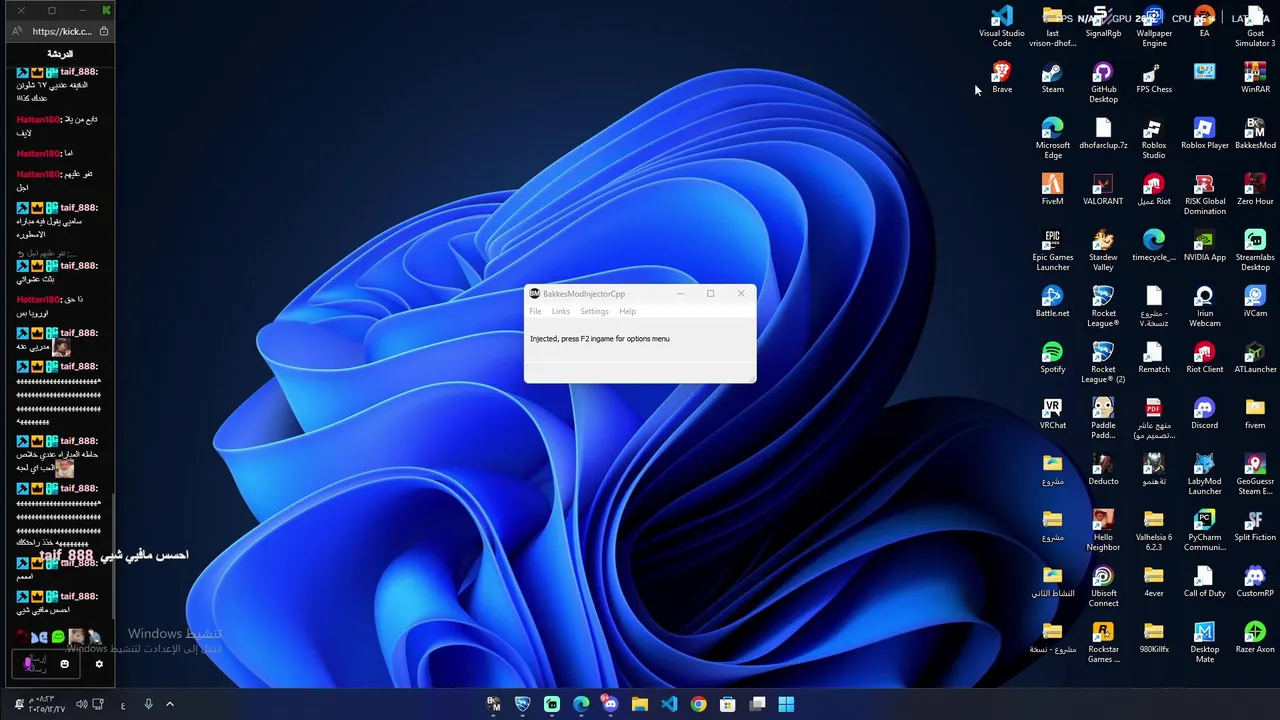Select the Zero Hour desktop icon
Screen dimensions: 1280x720
pos(1255,189)
